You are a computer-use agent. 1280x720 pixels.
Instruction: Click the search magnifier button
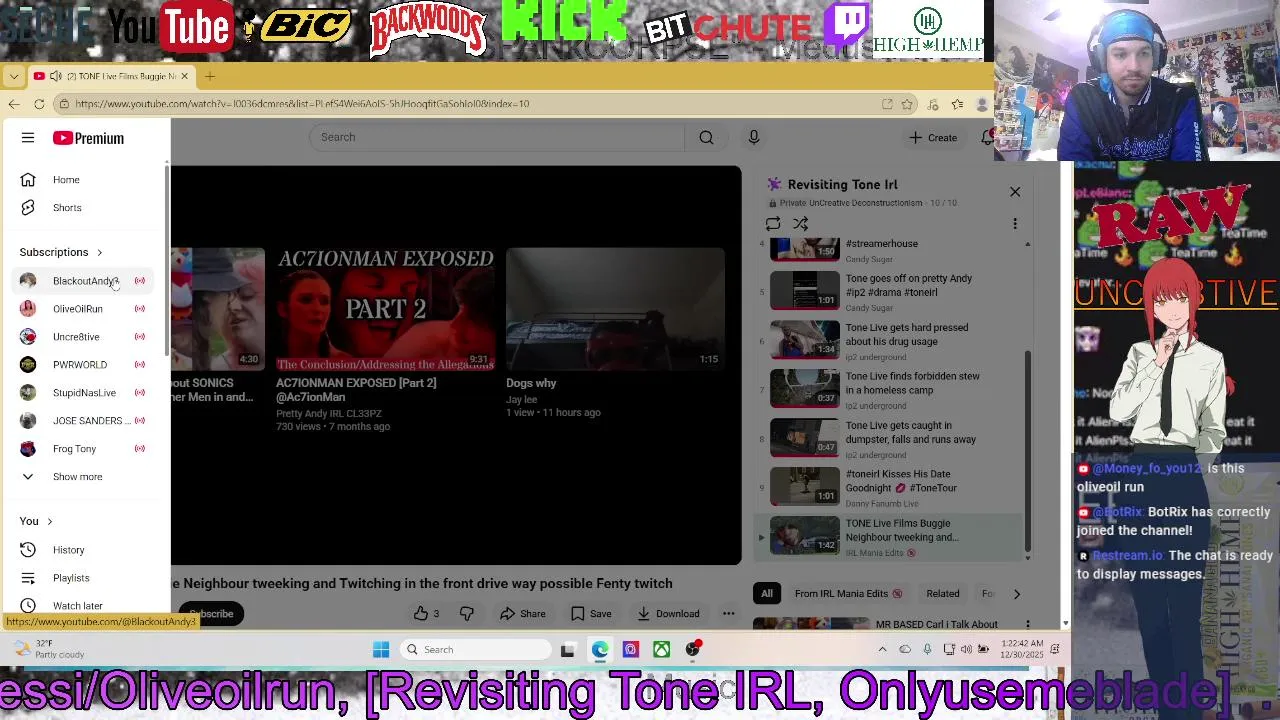(706, 137)
